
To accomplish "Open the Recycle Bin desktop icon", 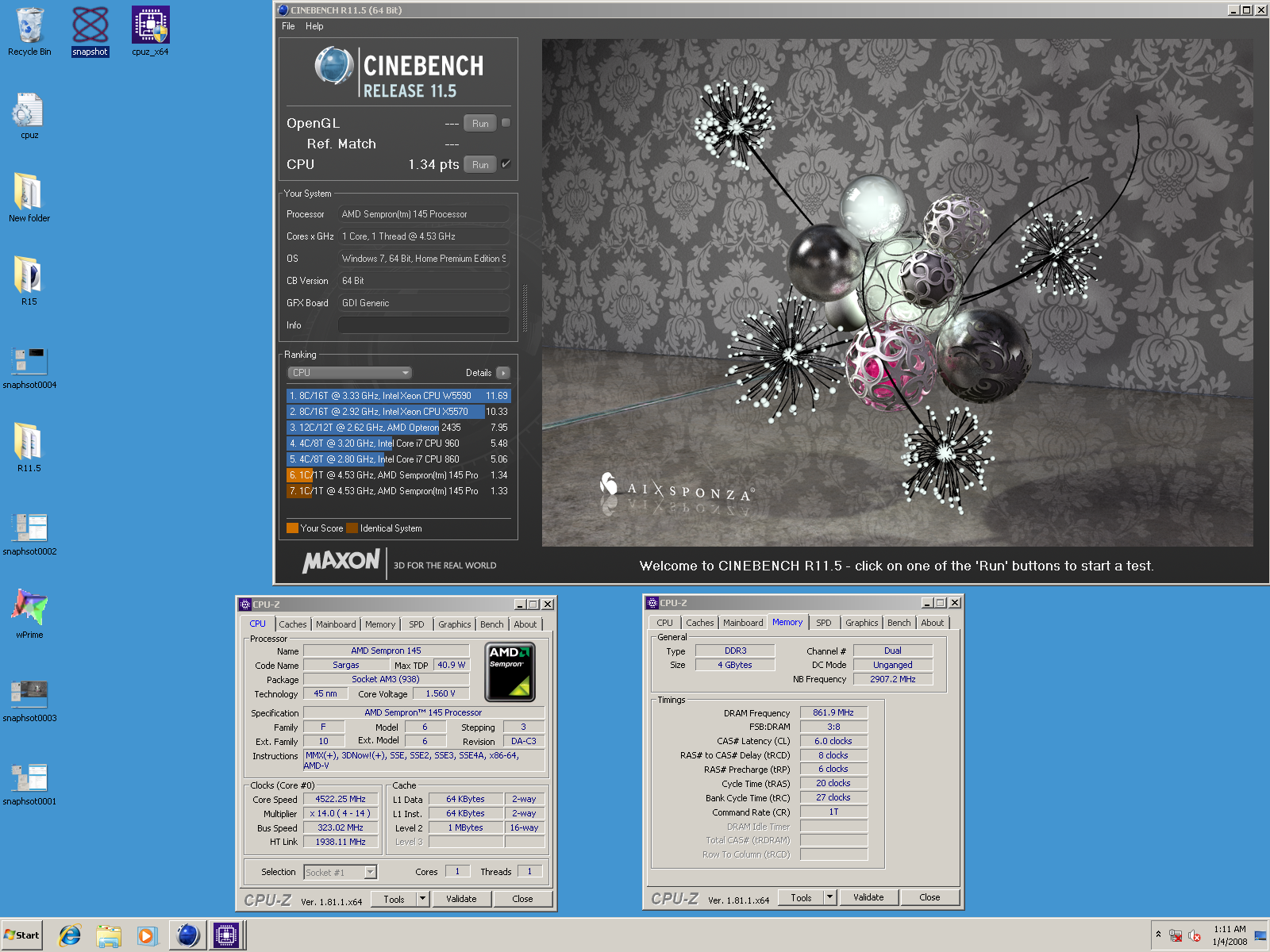I will point(29,32).
